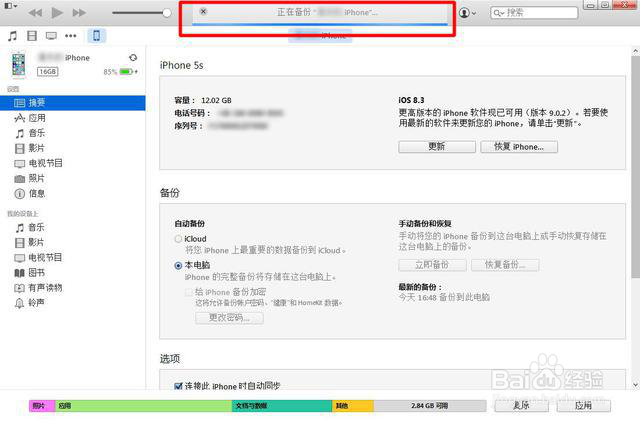Screen dimensions: 640x422
Task: Click the 应用 green storage bar segment
Action: [x=144, y=406]
